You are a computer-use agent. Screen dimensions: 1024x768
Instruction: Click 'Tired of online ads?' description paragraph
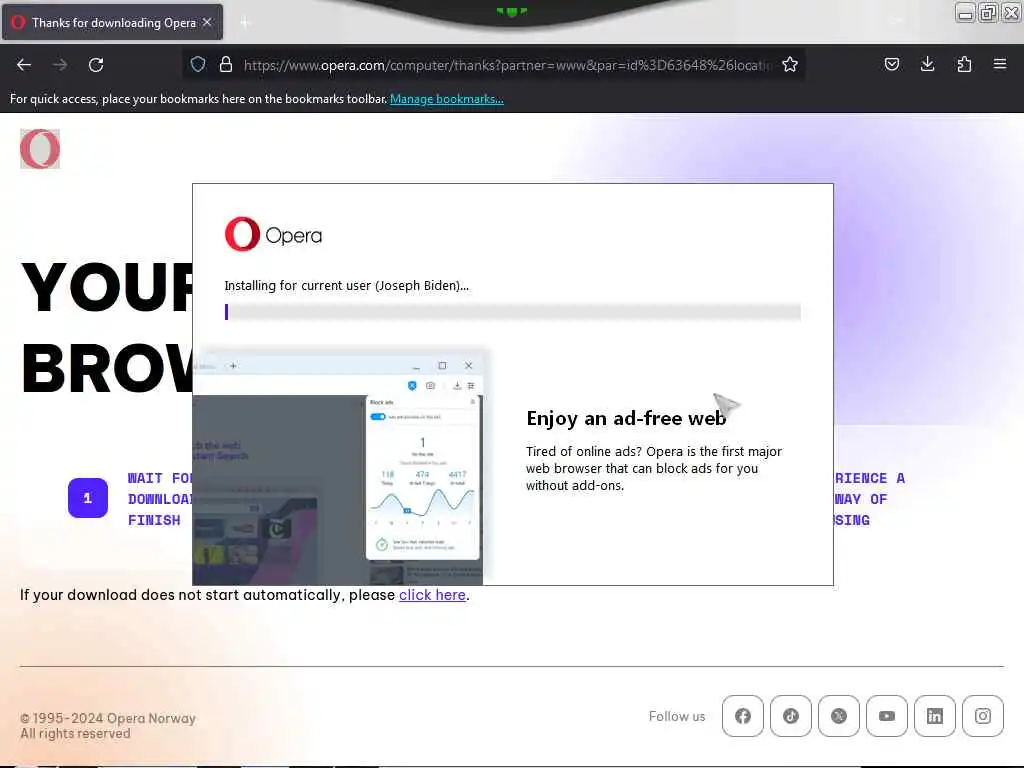click(654, 468)
